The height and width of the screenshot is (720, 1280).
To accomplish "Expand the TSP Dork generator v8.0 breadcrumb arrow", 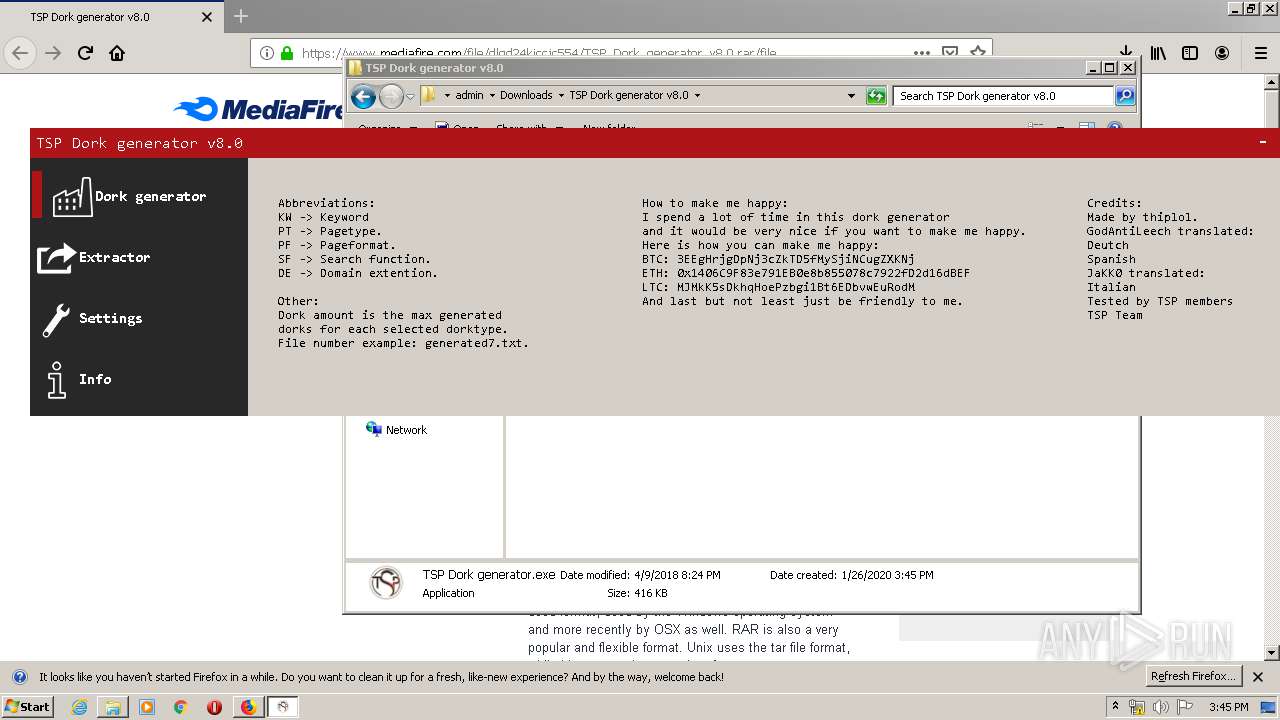I will tap(697, 96).
